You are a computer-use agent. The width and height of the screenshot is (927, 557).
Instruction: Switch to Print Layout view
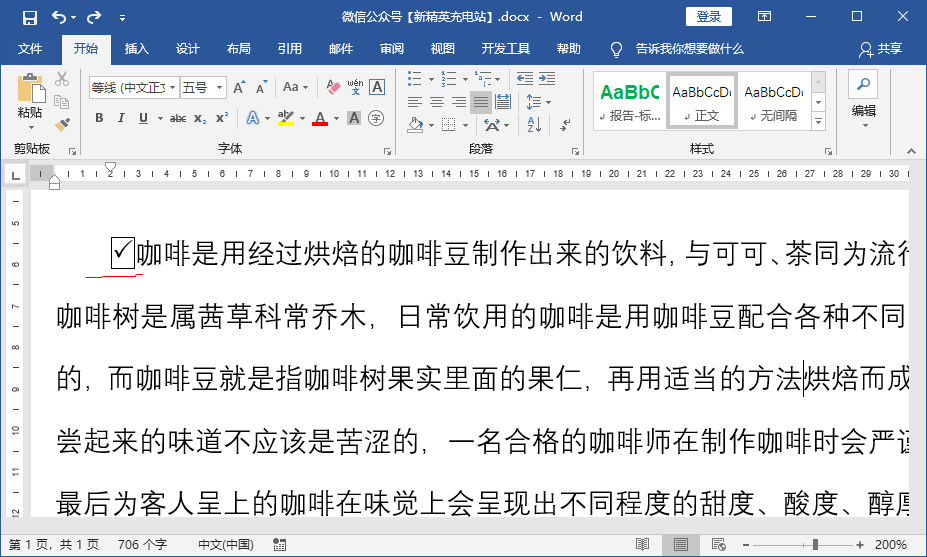pyautogui.click(x=680, y=545)
